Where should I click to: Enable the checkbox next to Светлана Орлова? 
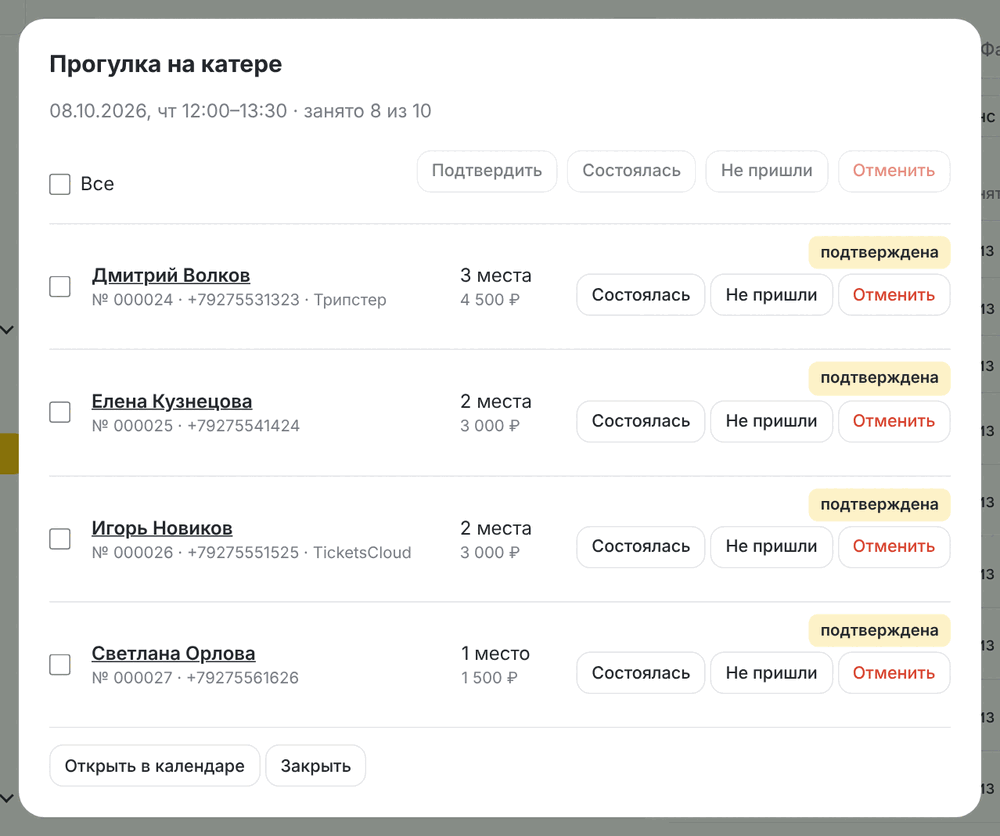tap(60, 664)
